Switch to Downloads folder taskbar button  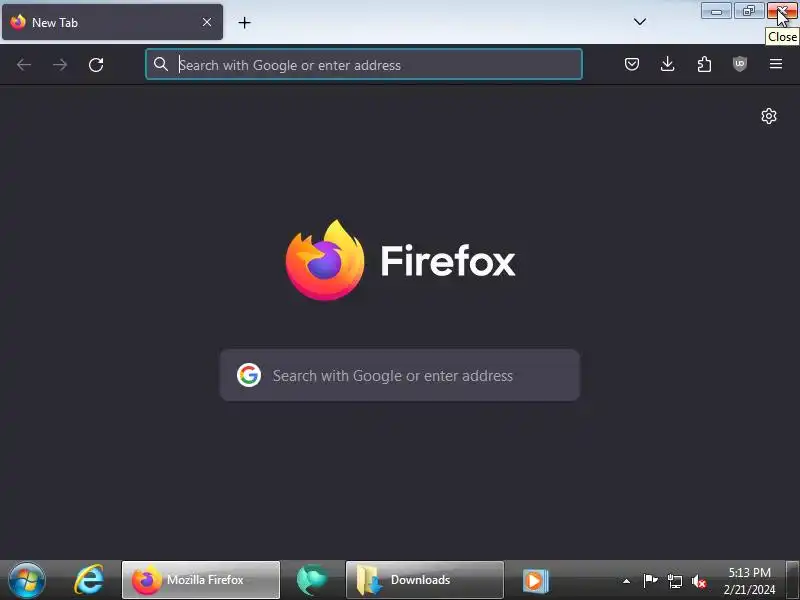(x=424, y=580)
